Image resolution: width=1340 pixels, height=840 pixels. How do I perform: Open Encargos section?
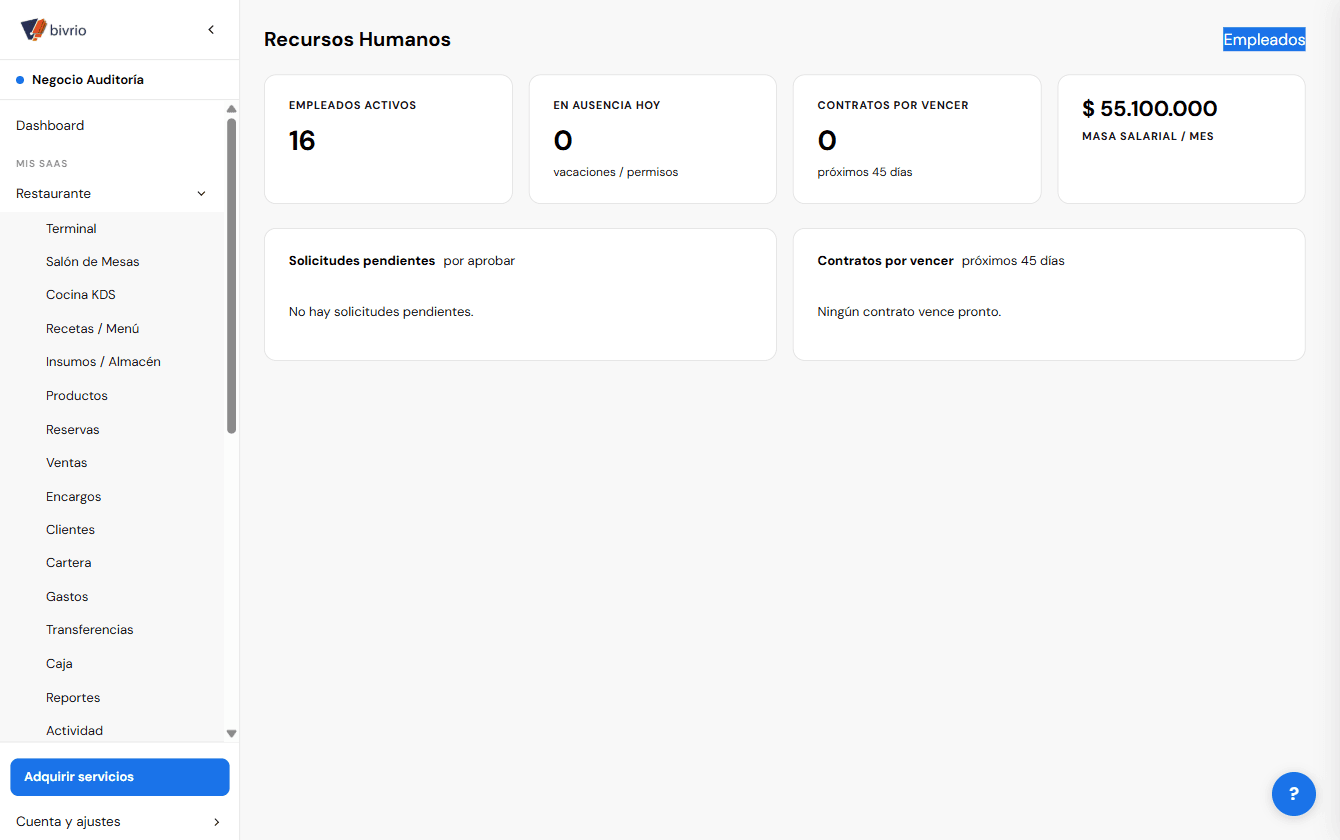74,497
